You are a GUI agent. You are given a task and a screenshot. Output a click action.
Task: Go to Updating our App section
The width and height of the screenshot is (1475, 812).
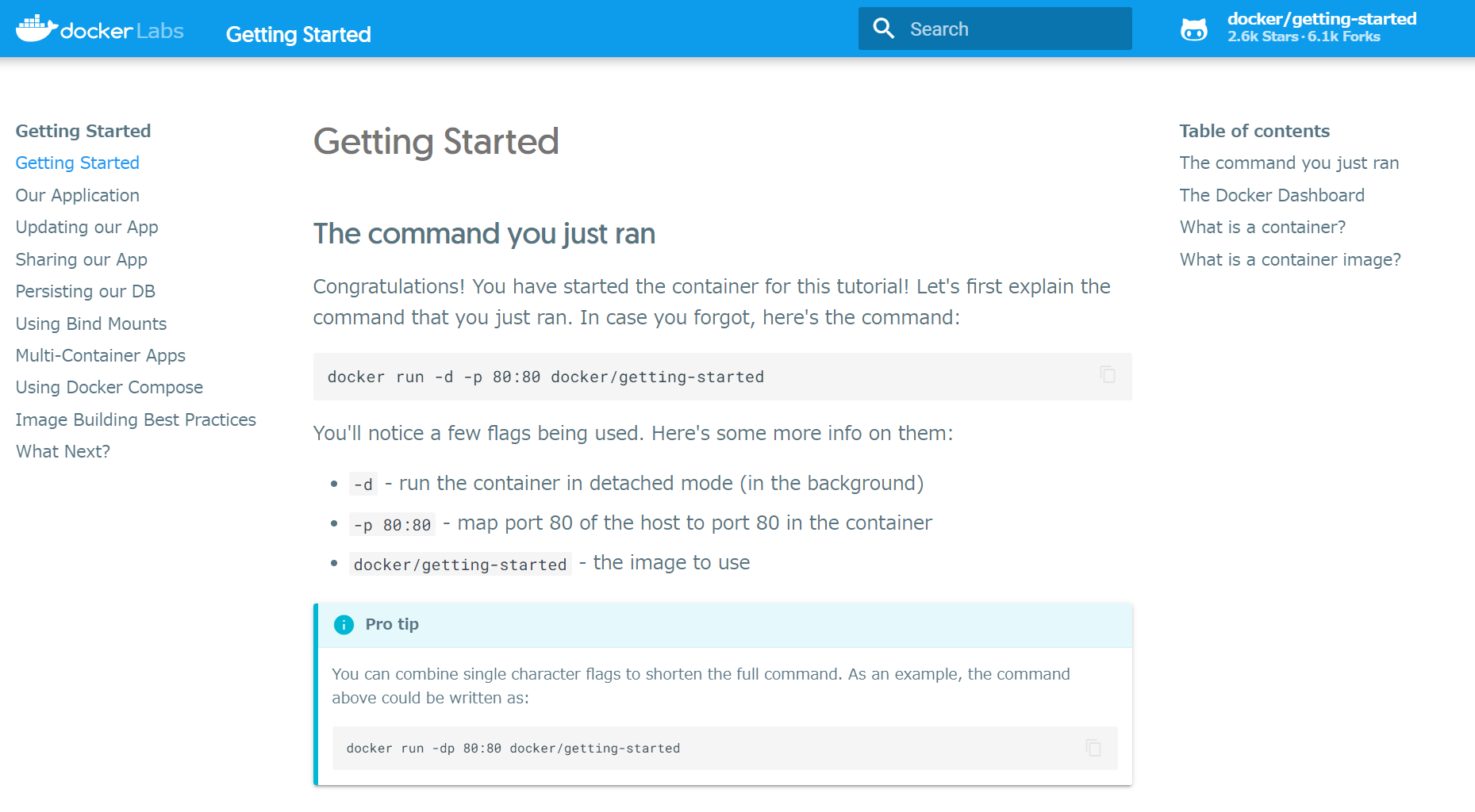tap(87, 228)
